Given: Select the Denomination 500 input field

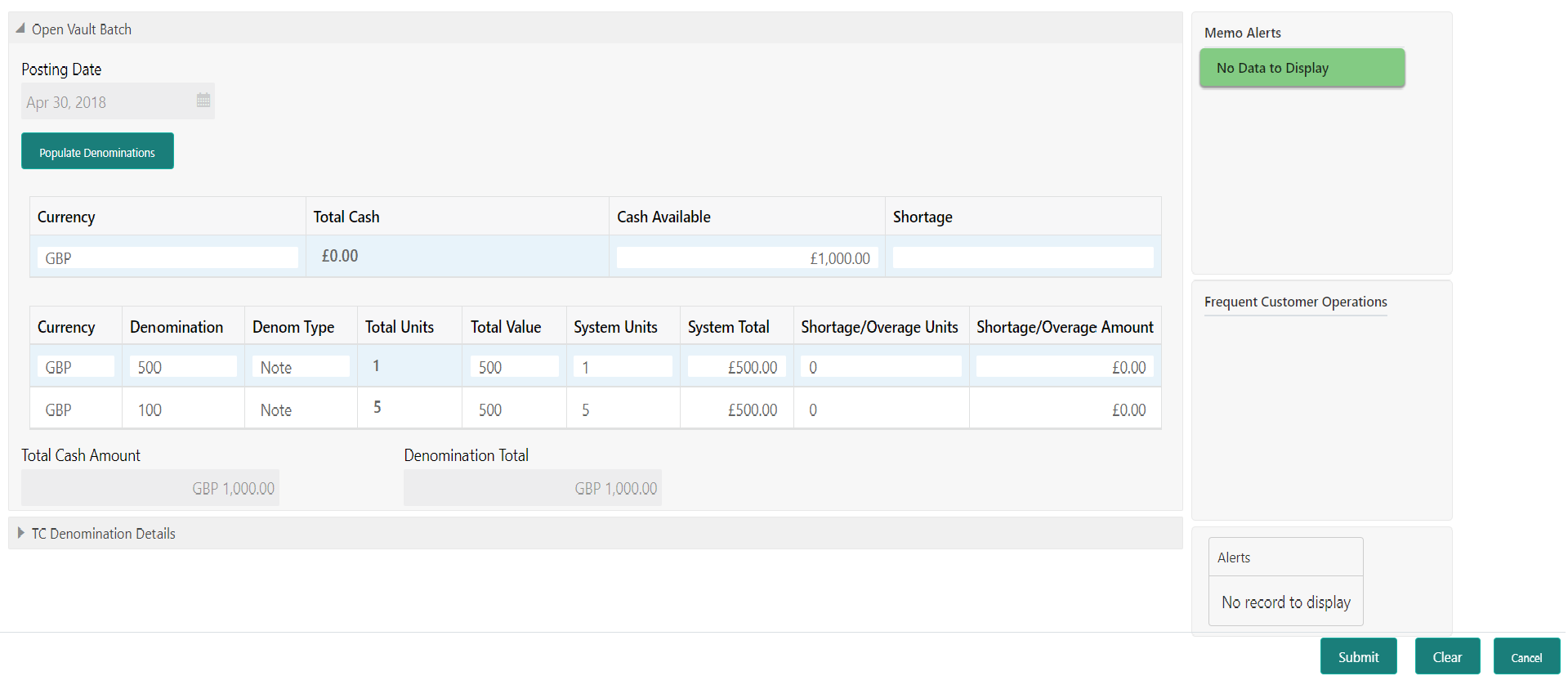Looking at the screenshot, I should (x=183, y=367).
